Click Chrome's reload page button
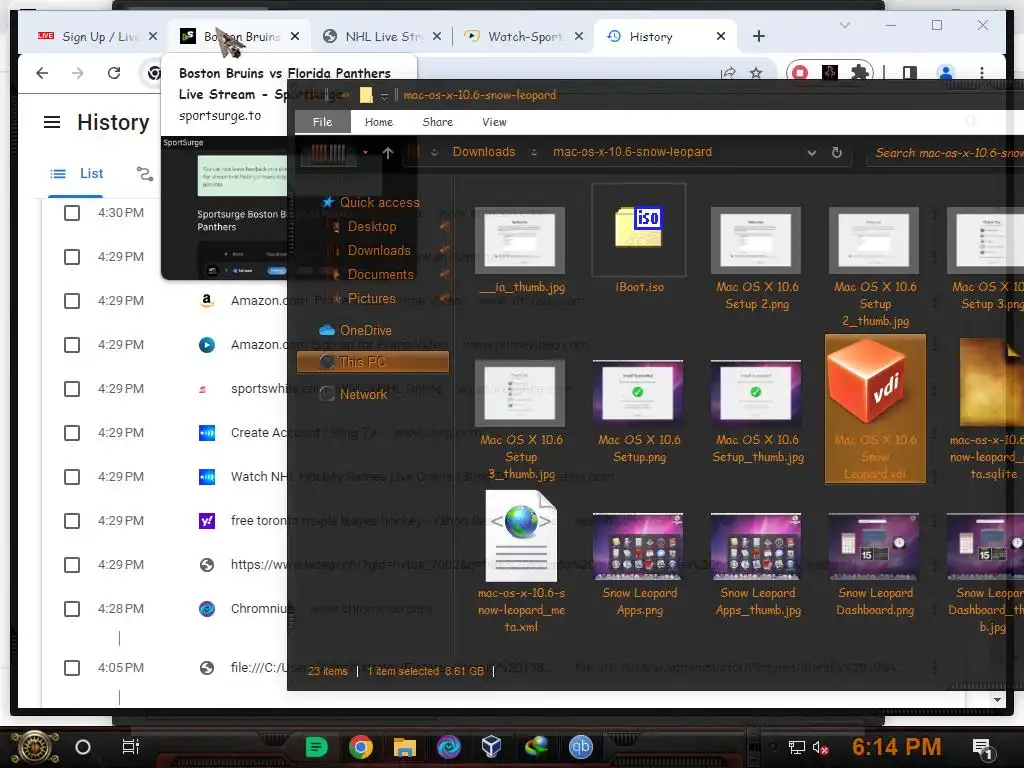This screenshot has height=768, width=1024. click(x=114, y=73)
